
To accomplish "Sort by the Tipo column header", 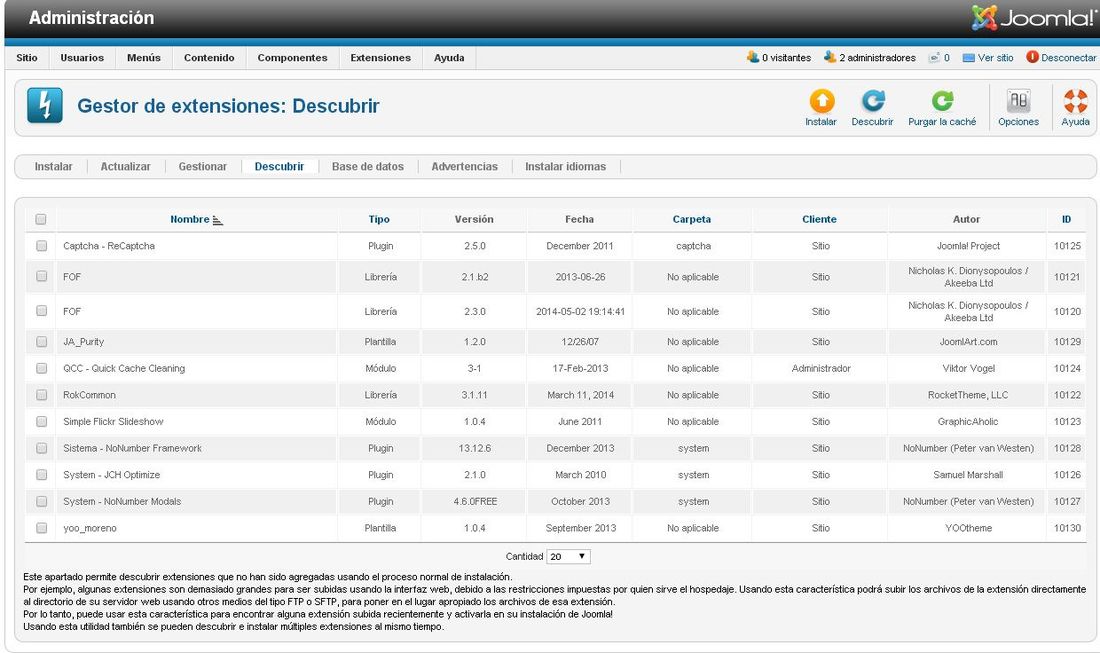I will click(379, 219).
